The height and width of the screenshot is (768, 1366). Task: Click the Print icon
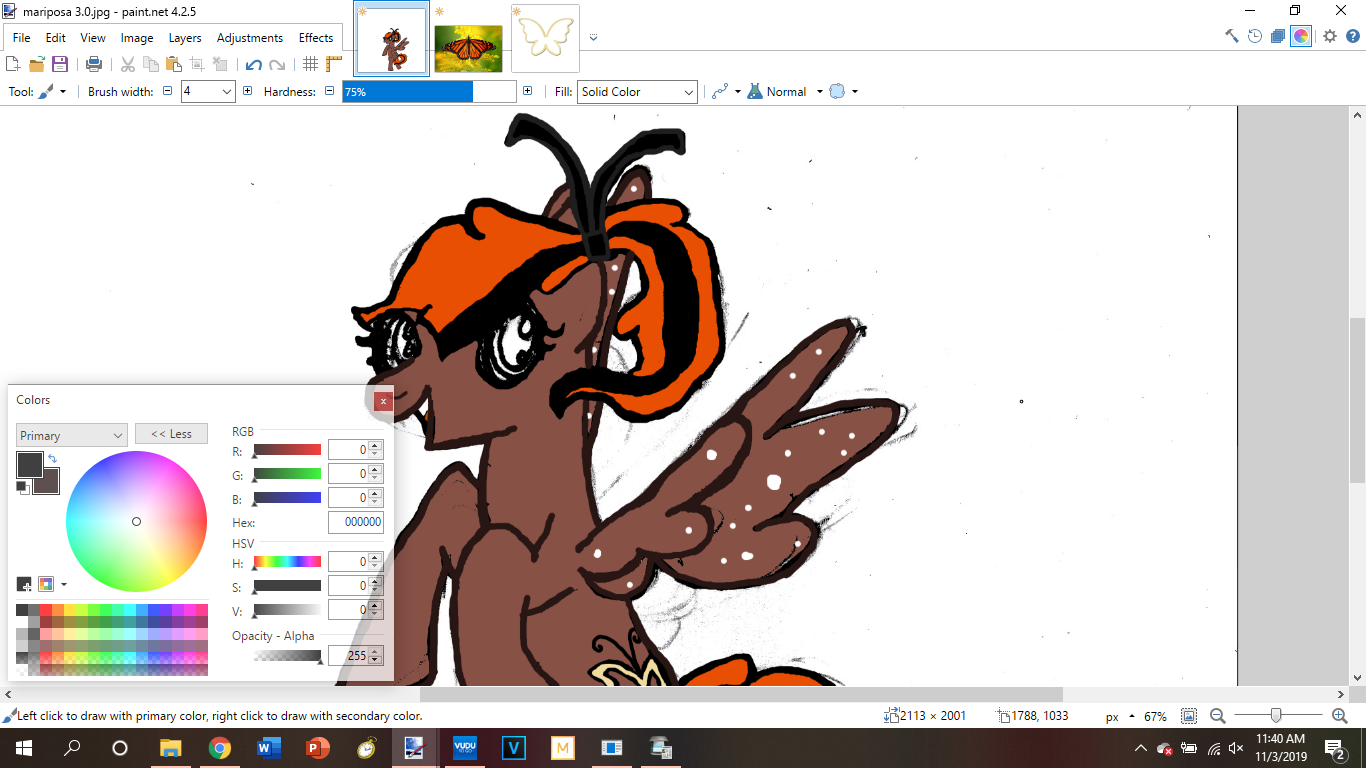pos(94,64)
